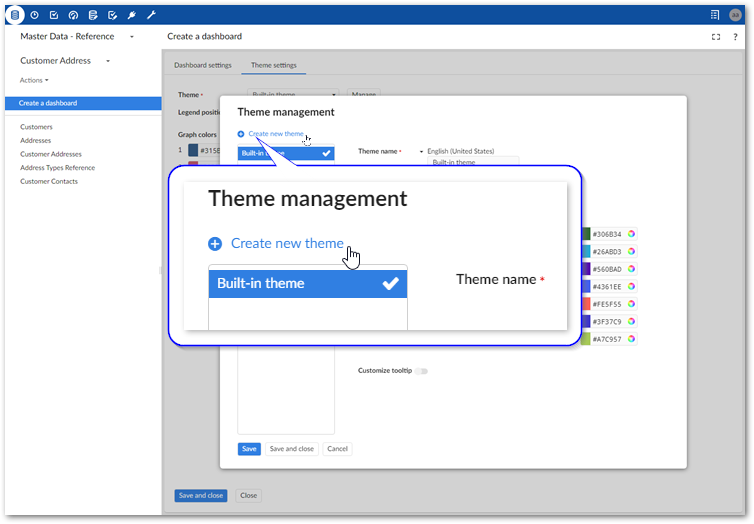The width and height of the screenshot is (754, 524).
Task: Open Customer Contacts in the sidebar
Action: point(49,182)
